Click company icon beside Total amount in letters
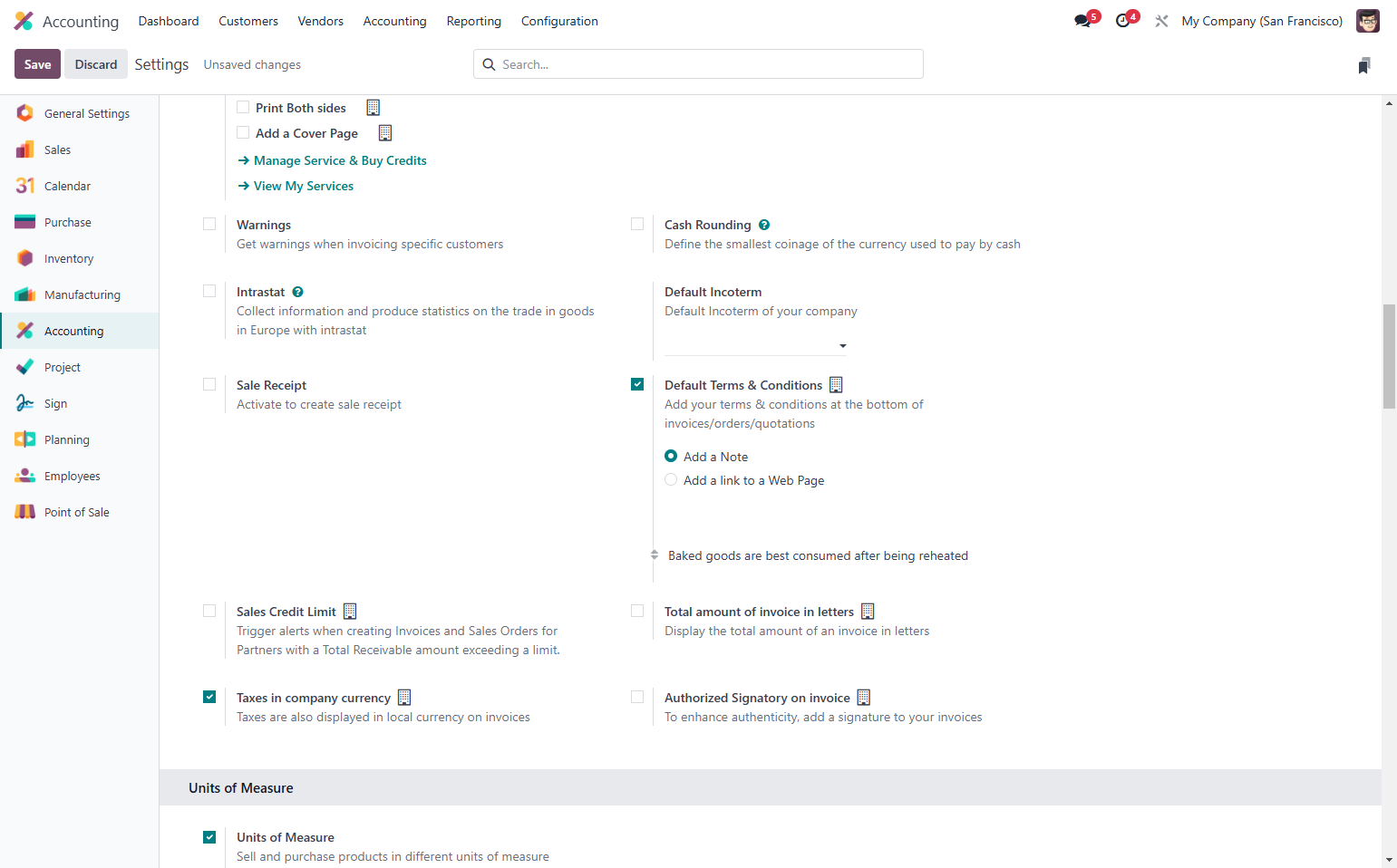Screen dimensions: 1397x868 coord(868,612)
